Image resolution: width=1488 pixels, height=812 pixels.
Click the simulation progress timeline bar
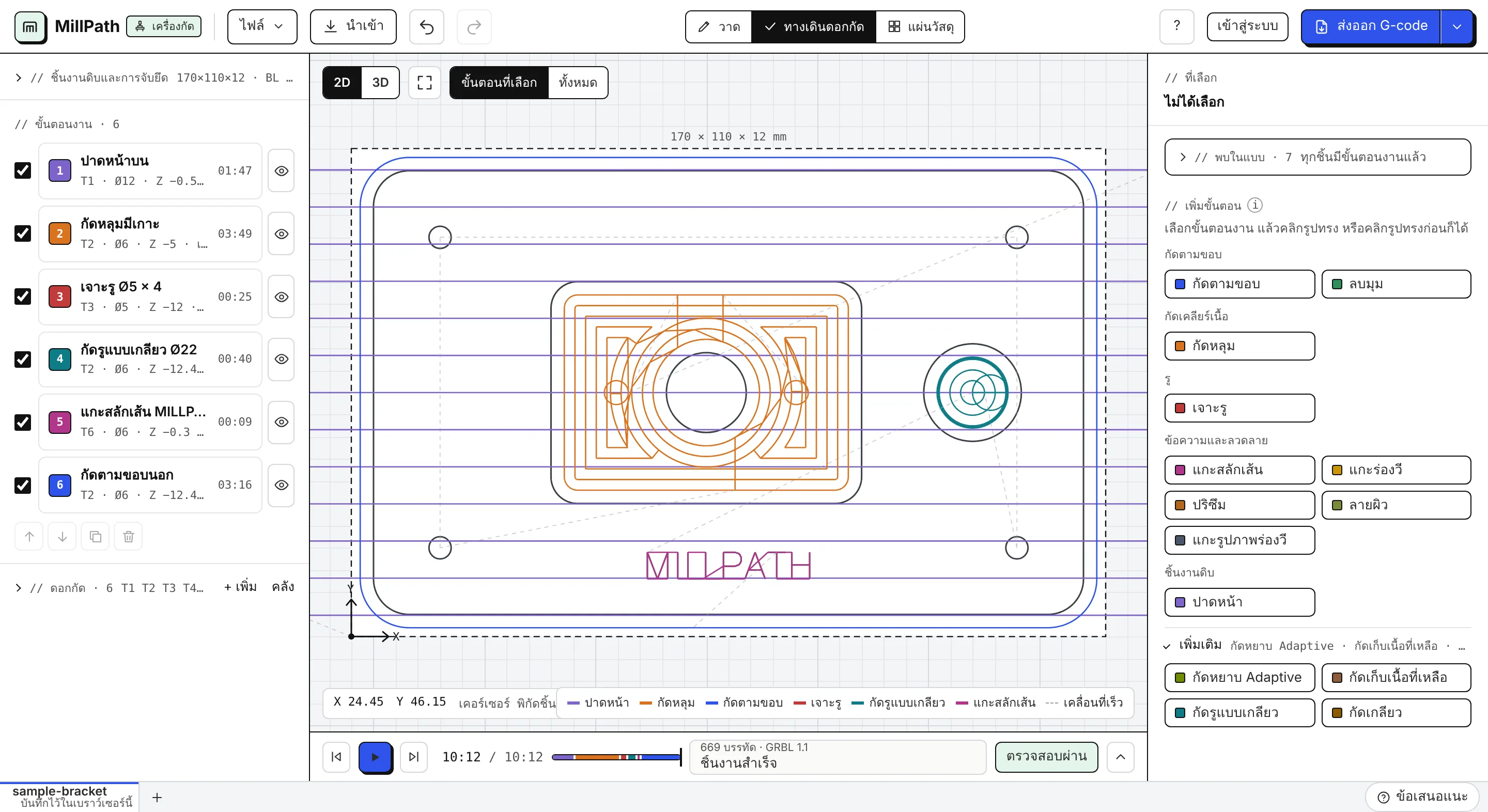[616, 757]
